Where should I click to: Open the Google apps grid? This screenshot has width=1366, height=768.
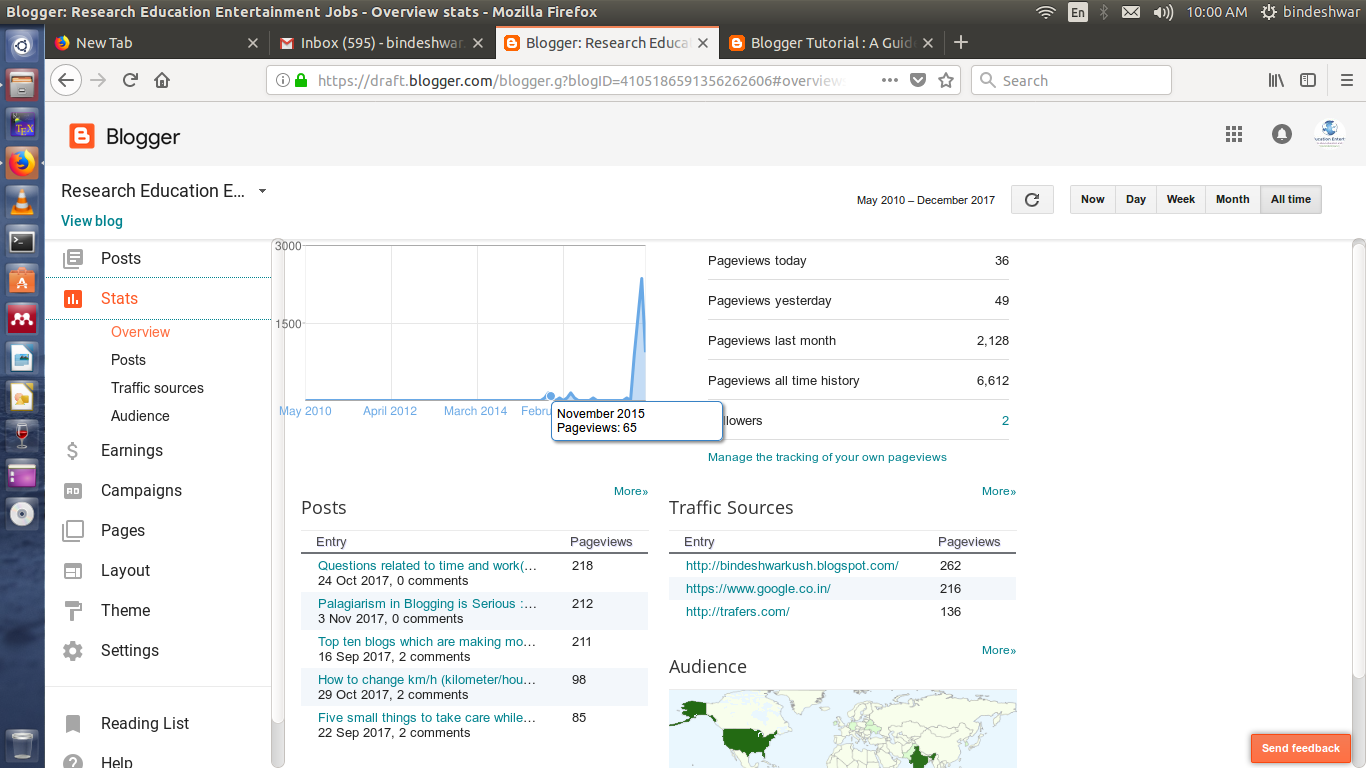tap(1234, 134)
